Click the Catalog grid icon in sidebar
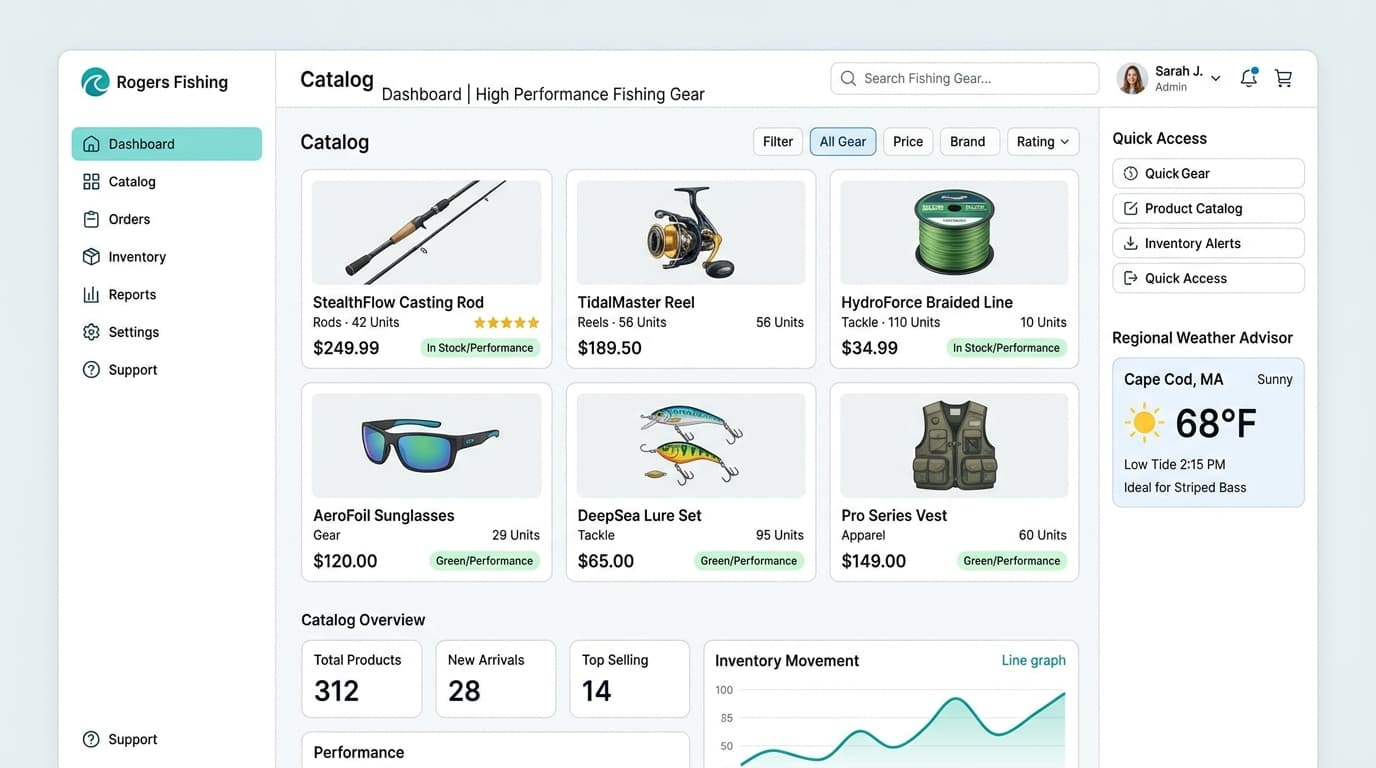1376x768 pixels. click(x=91, y=182)
